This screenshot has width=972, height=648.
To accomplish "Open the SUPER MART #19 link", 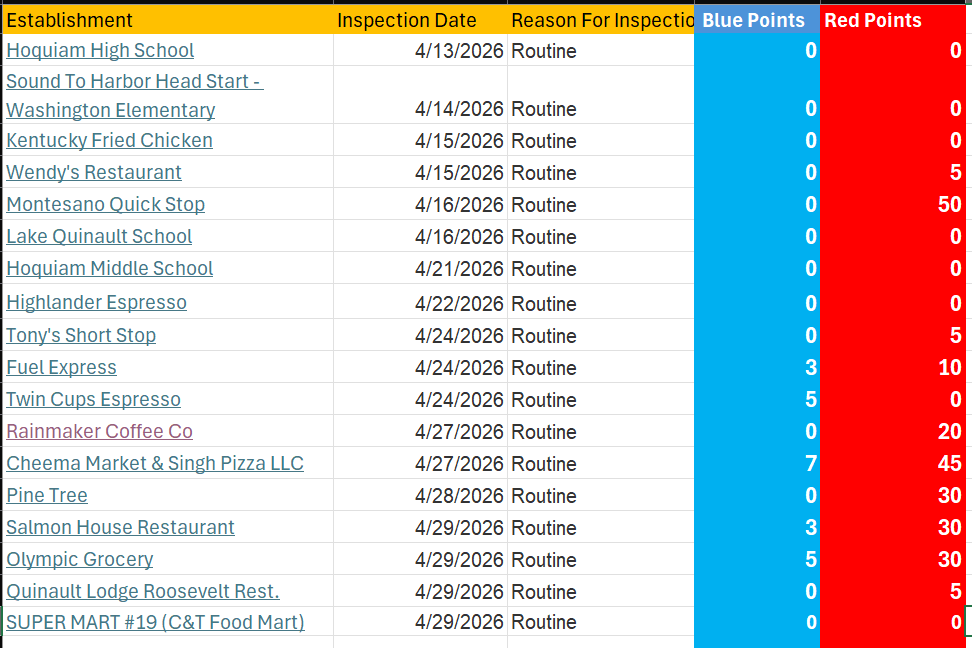I will coord(156,622).
